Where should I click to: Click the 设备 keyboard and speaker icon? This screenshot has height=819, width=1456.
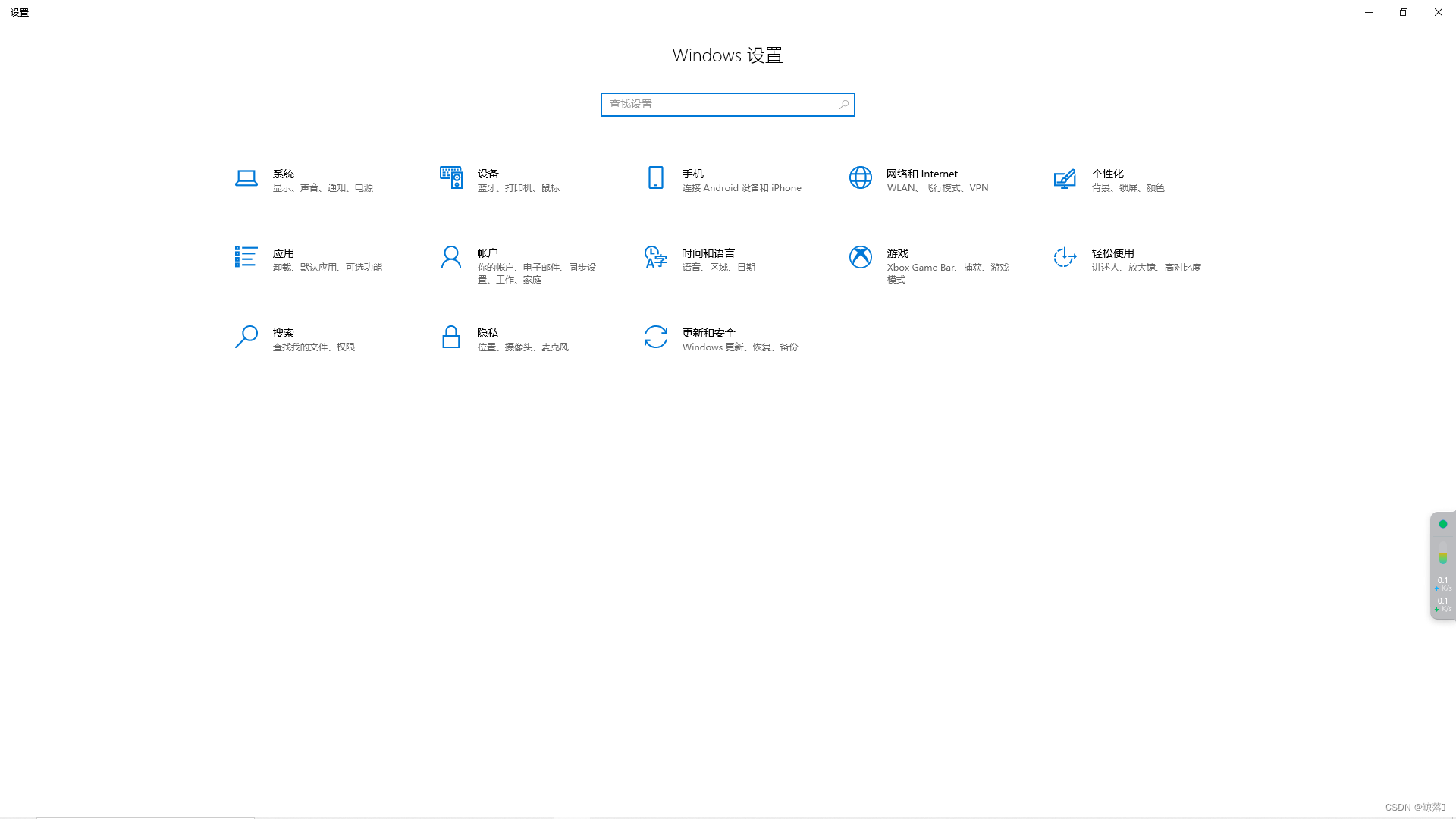point(451,177)
